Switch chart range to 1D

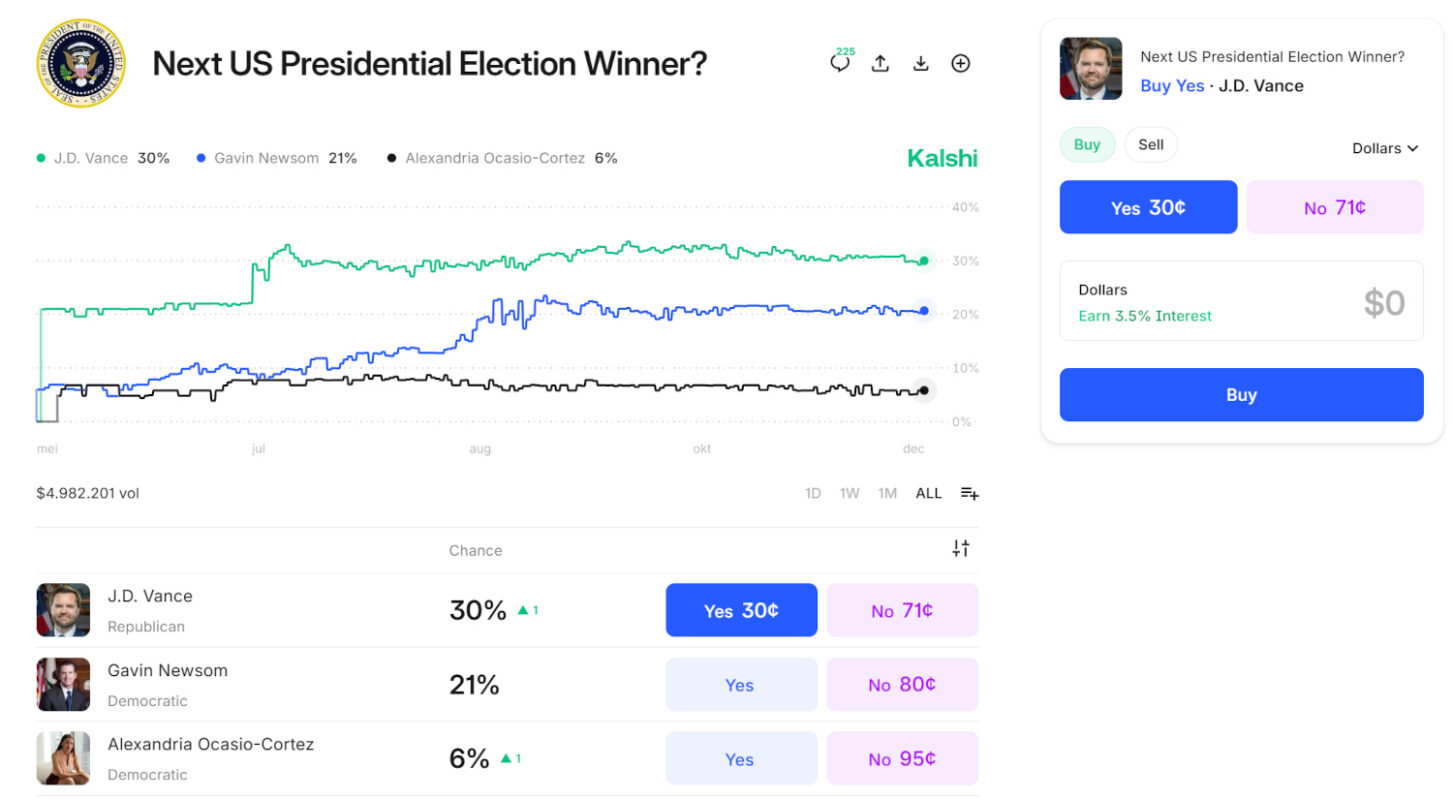pyautogui.click(x=813, y=493)
